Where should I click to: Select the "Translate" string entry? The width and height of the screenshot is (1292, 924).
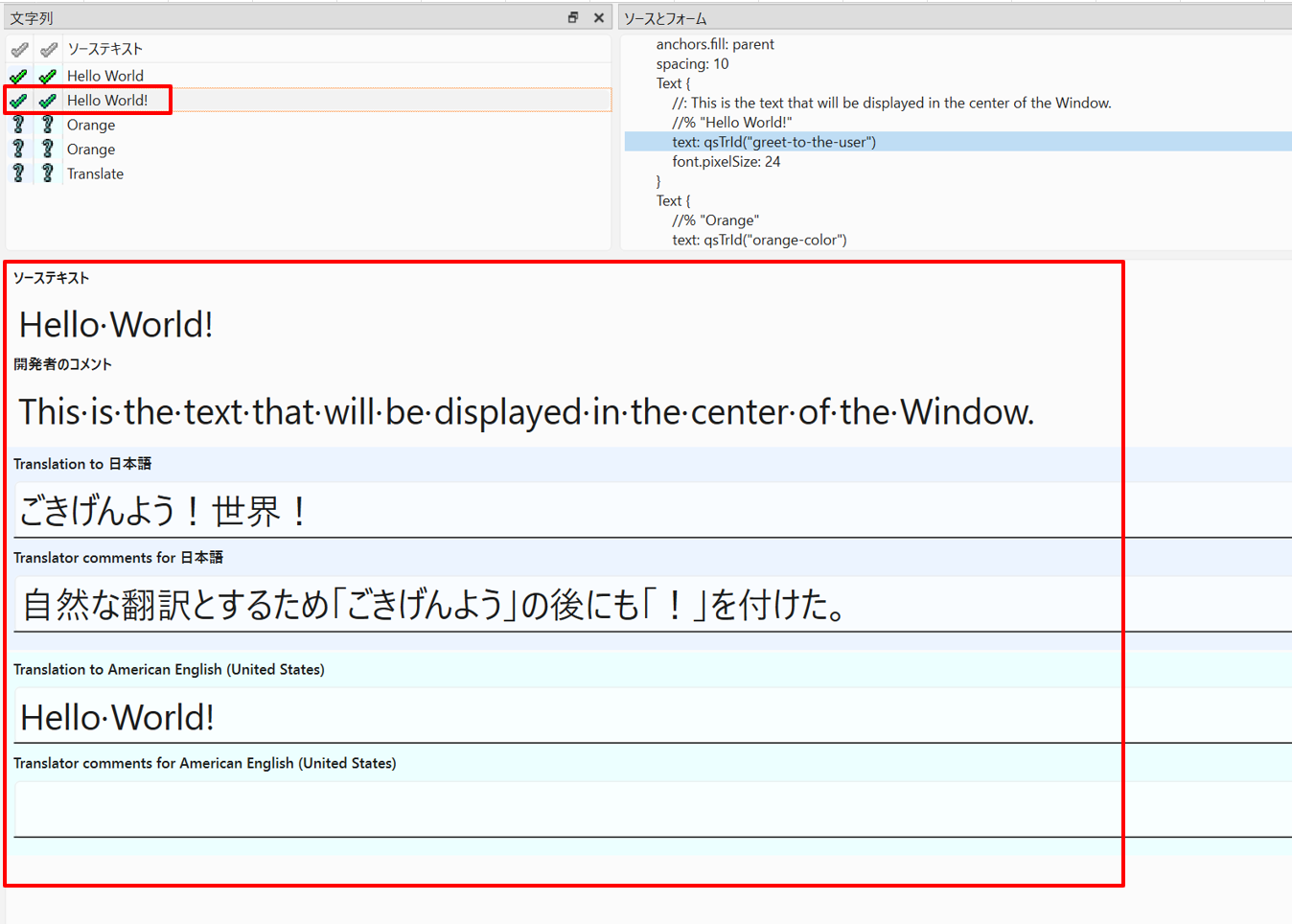[95, 173]
